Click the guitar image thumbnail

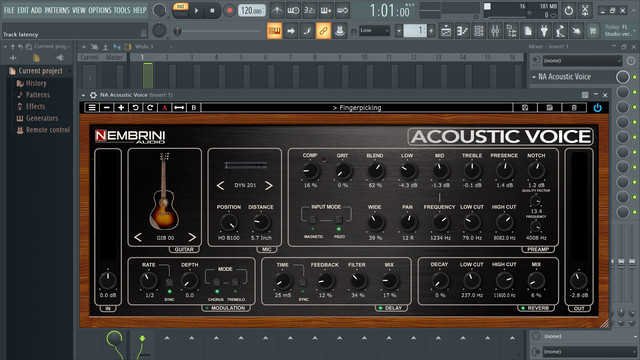click(x=164, y=191)
